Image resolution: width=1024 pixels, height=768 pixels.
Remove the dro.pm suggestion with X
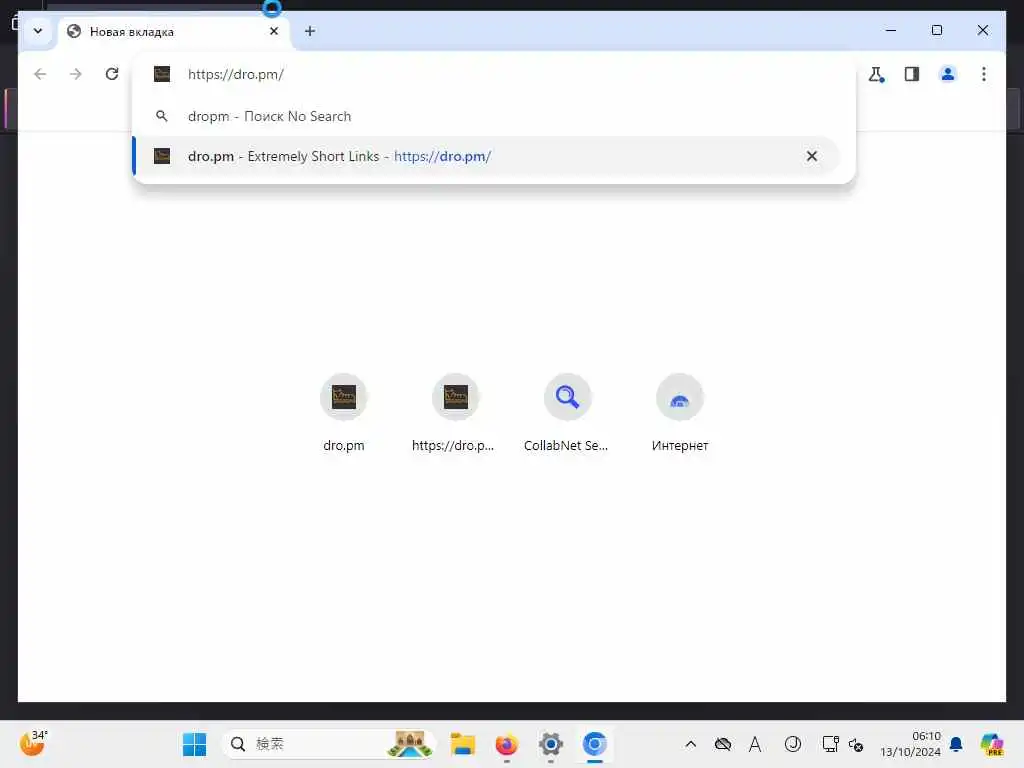tap(811, 156)
